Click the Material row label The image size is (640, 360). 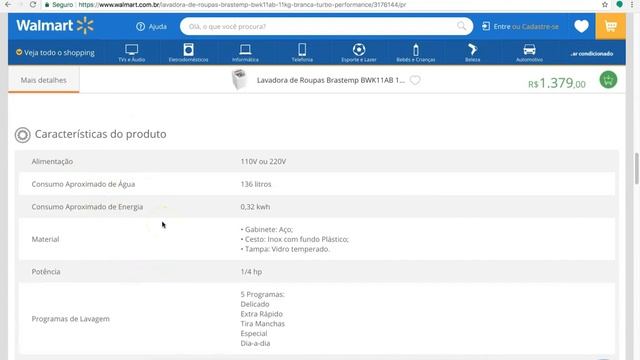click(x=45, y=239)
